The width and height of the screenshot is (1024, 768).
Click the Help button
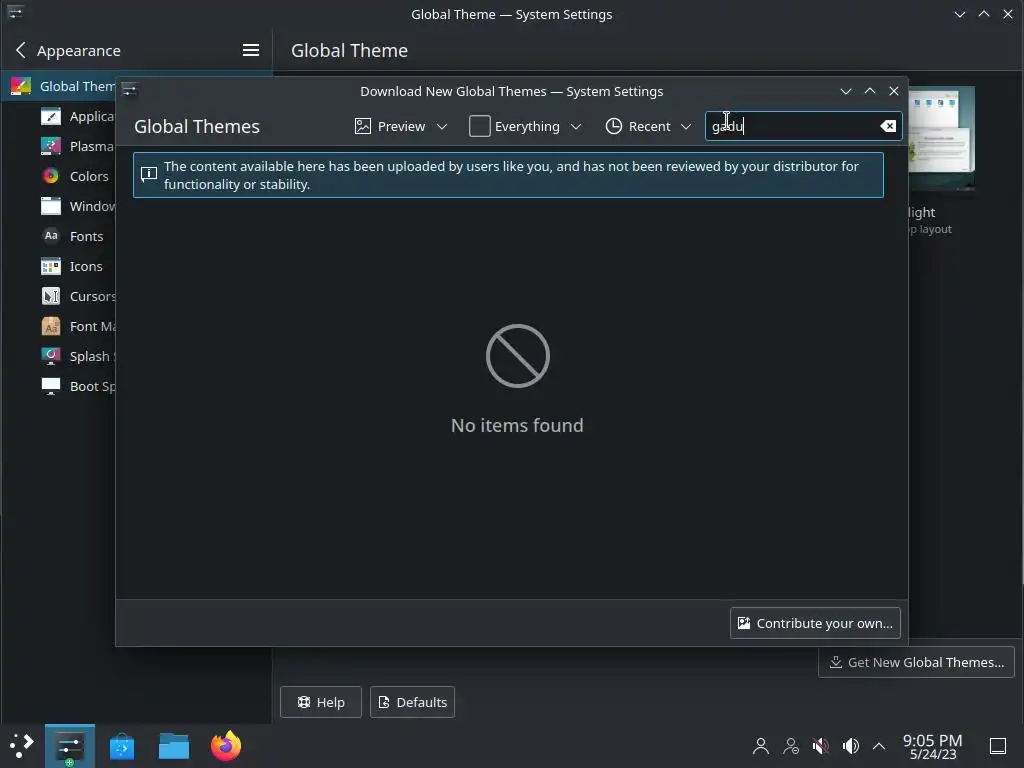[x=321, y=702]
